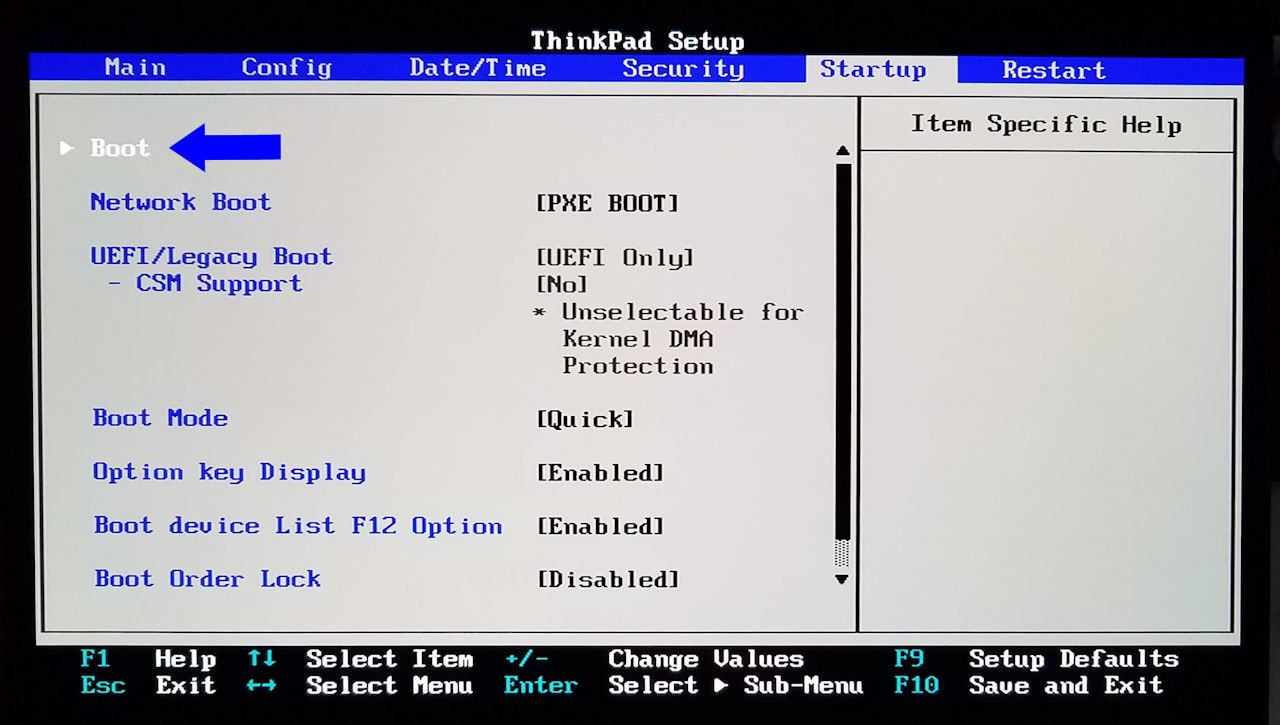Open the Boot sub-menu entry

coord(120,148)
